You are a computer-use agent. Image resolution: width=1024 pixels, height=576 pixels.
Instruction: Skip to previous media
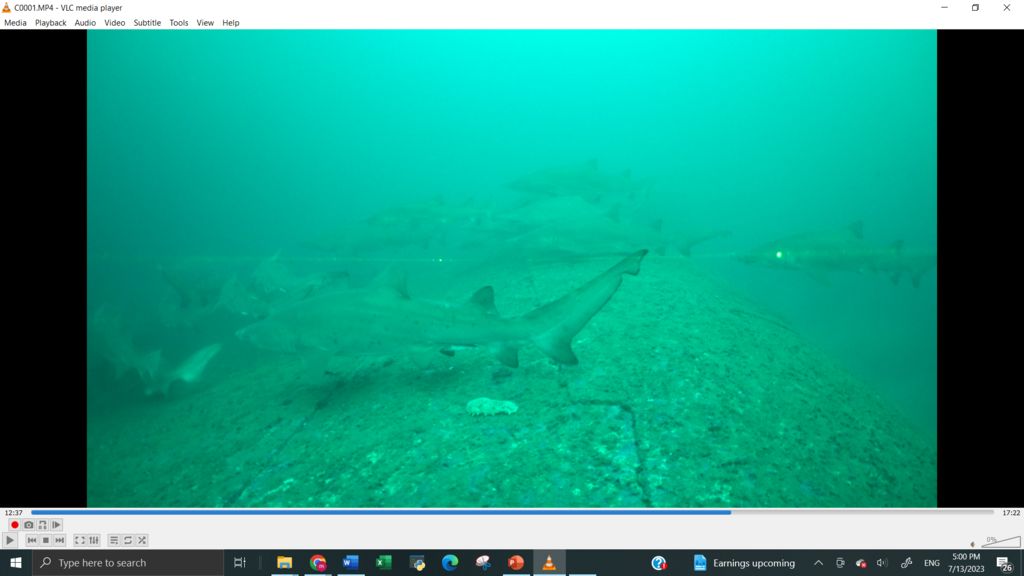pyautogui.click(x=32, y=540)
